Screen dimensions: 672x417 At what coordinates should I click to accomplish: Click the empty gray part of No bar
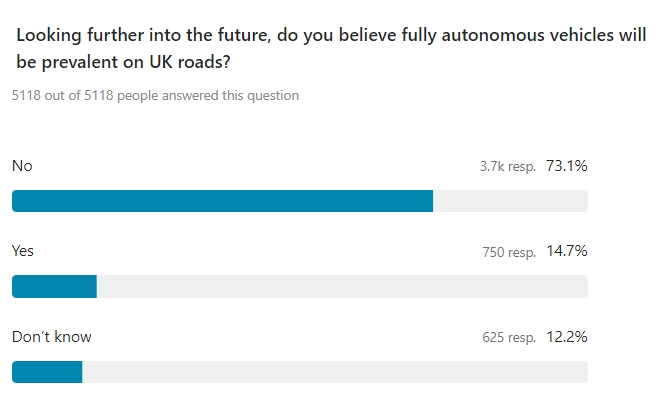tap(510, 201)
